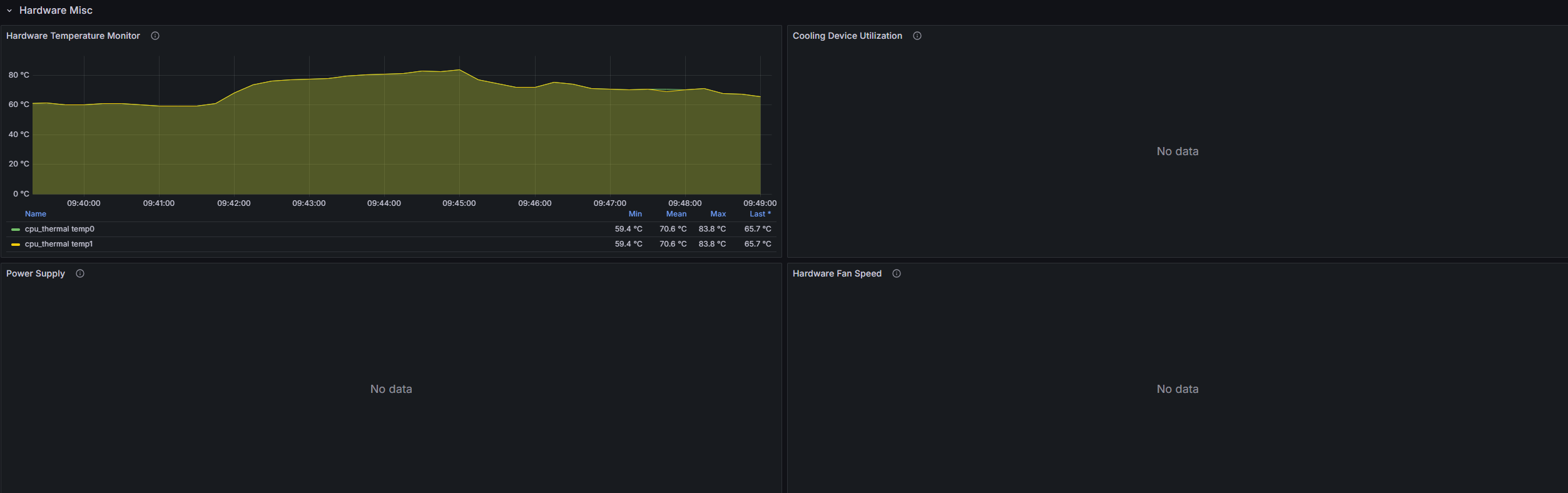Click temp0 Min value 59.4 °C
1568x493 pixels.
tap(628, 229)
